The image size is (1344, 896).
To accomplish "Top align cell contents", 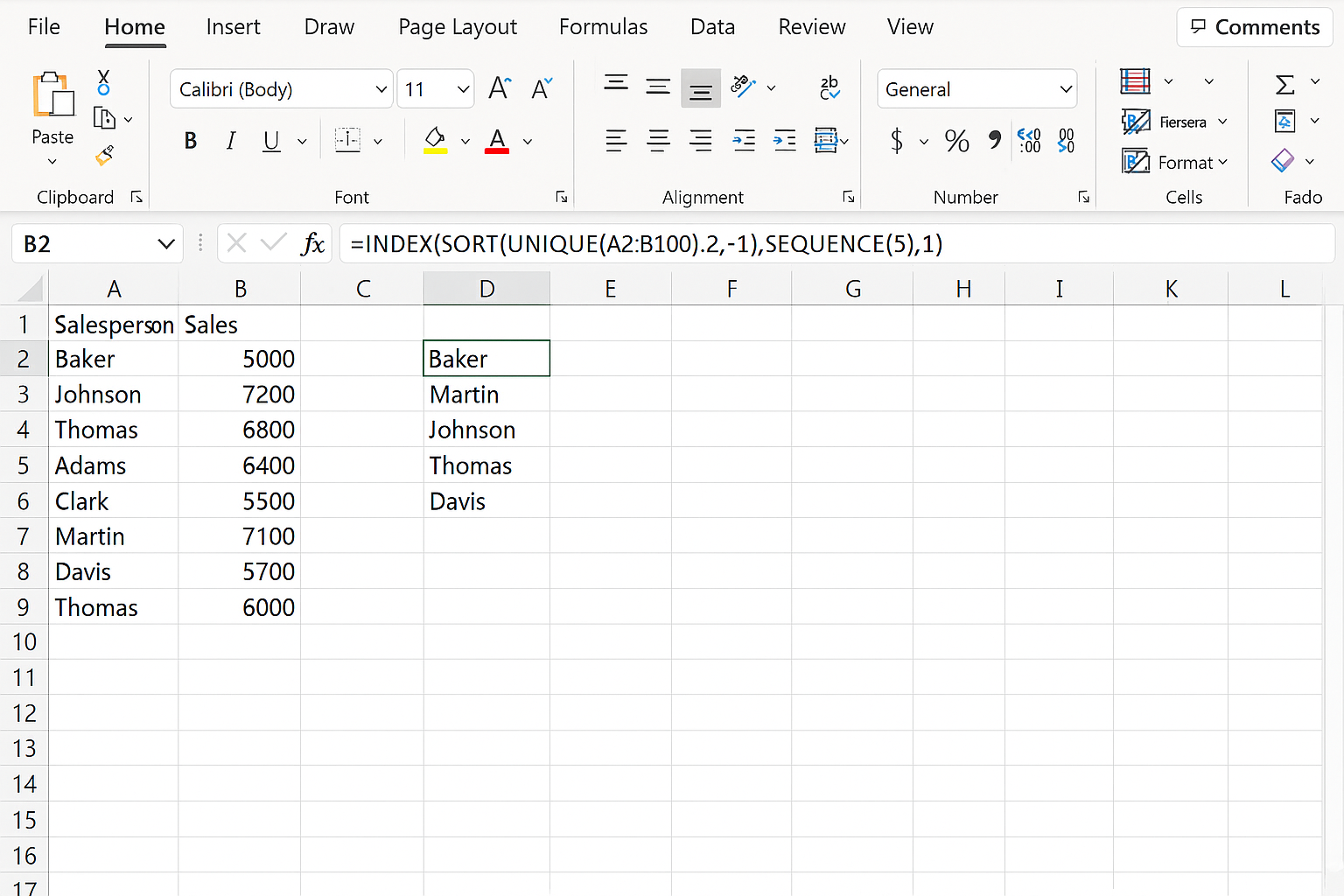I will pyautogui.click(x=616, y=85).
